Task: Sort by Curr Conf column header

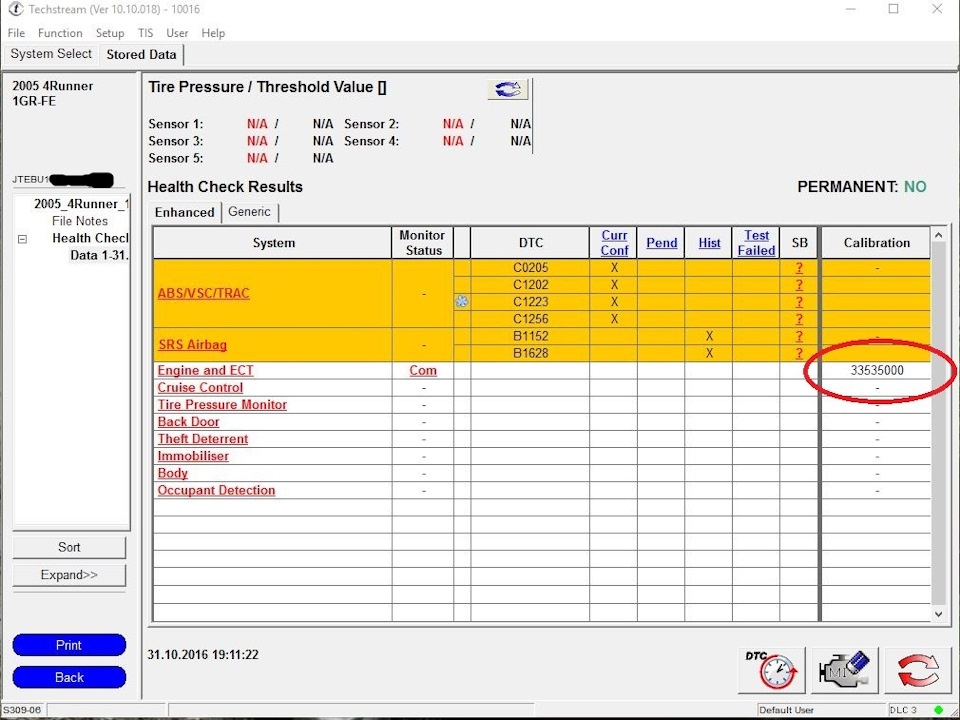Action: 614,243
